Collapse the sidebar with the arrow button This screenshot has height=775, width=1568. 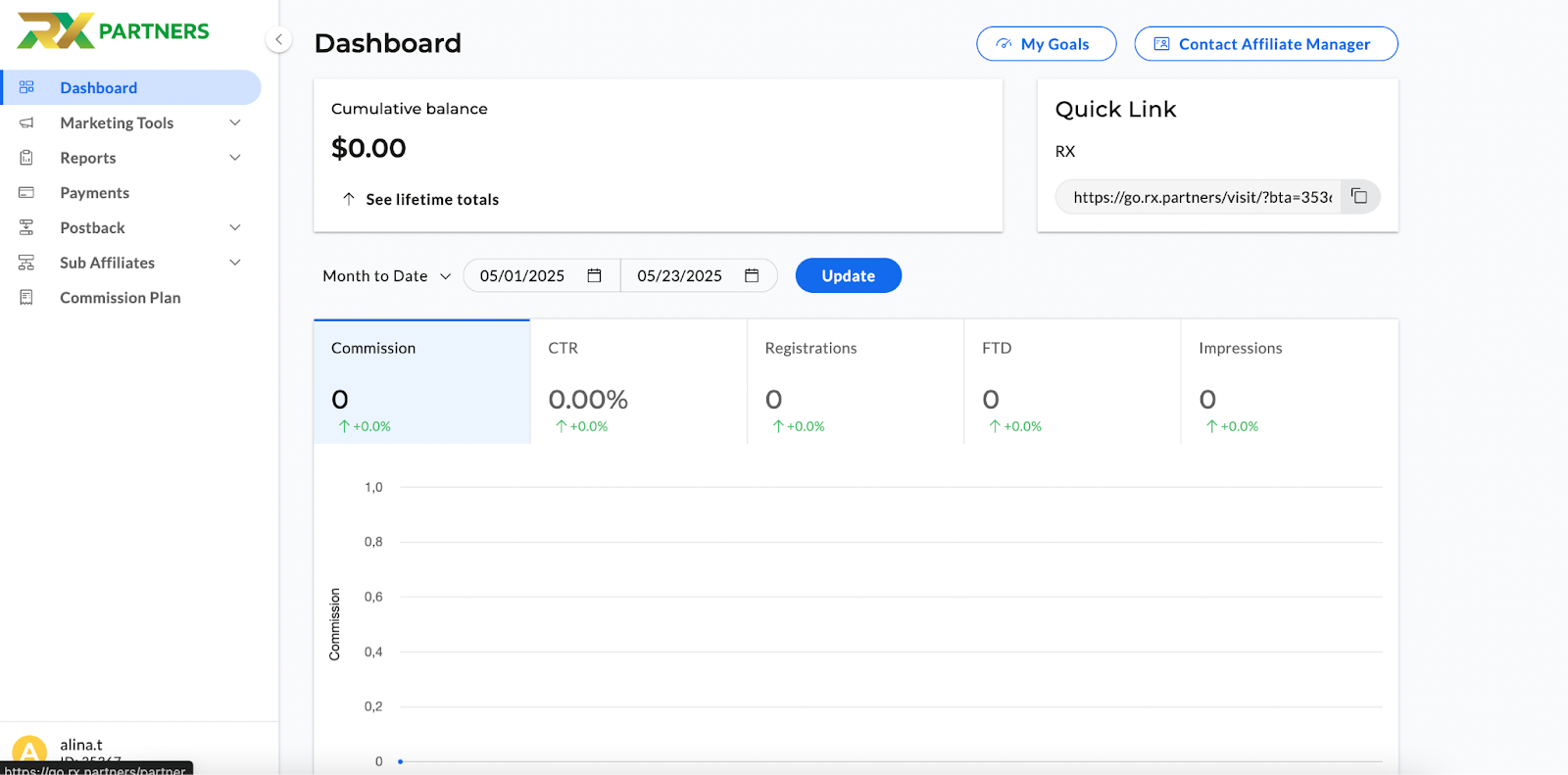click(278, 40)
